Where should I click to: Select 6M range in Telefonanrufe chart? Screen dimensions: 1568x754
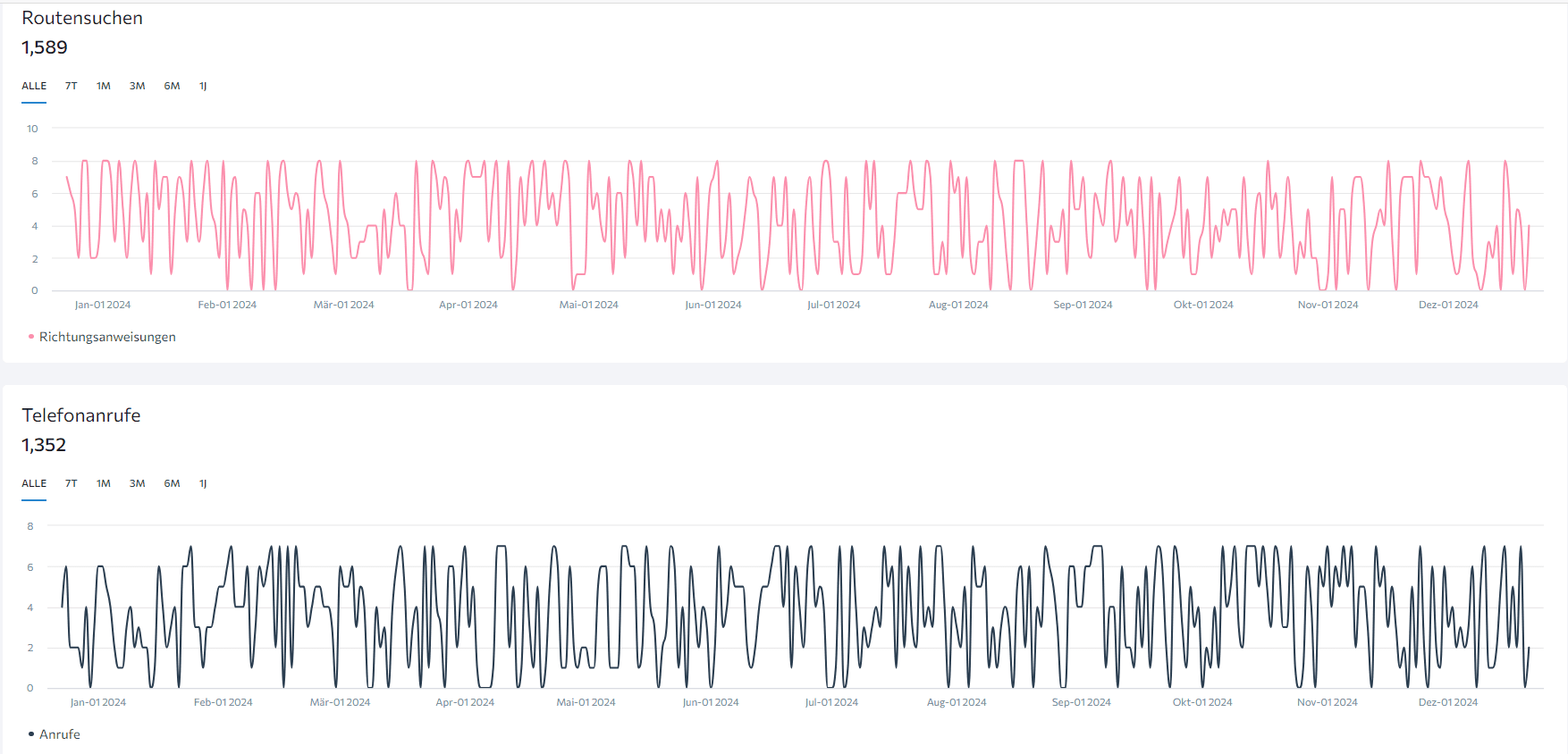coord(173,483)
